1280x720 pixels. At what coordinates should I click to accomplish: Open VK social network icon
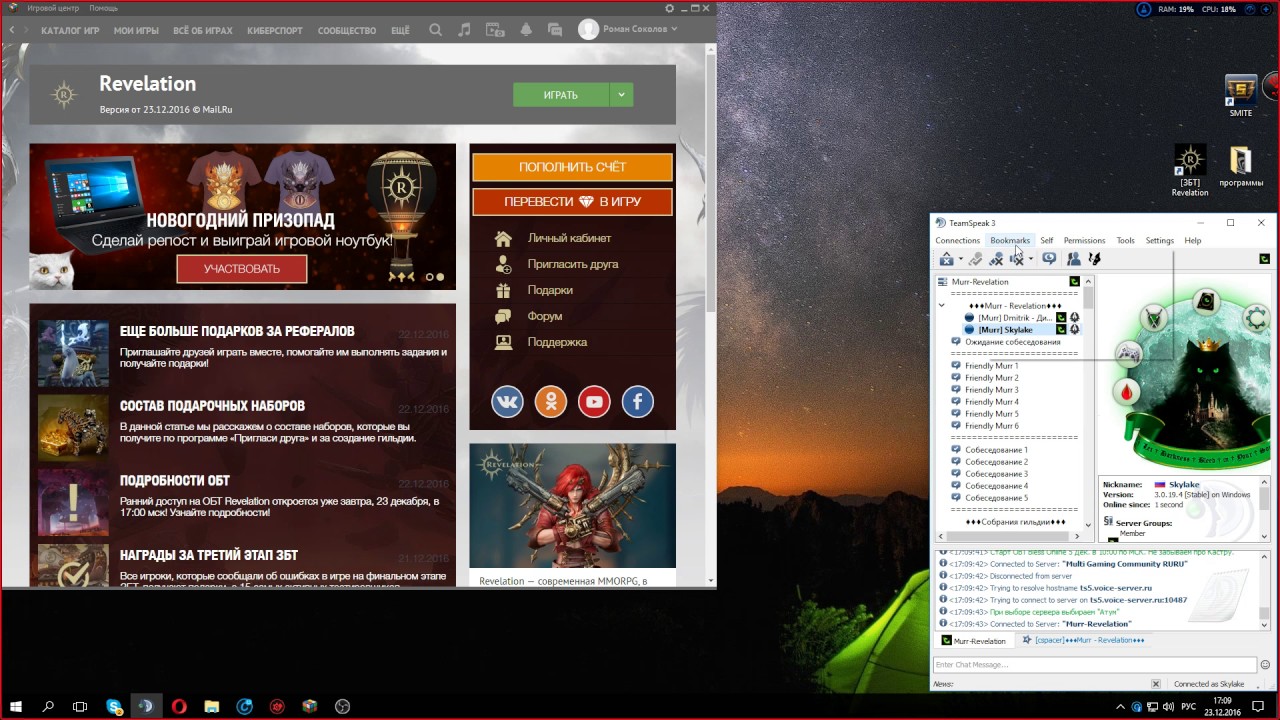point(507,402)
